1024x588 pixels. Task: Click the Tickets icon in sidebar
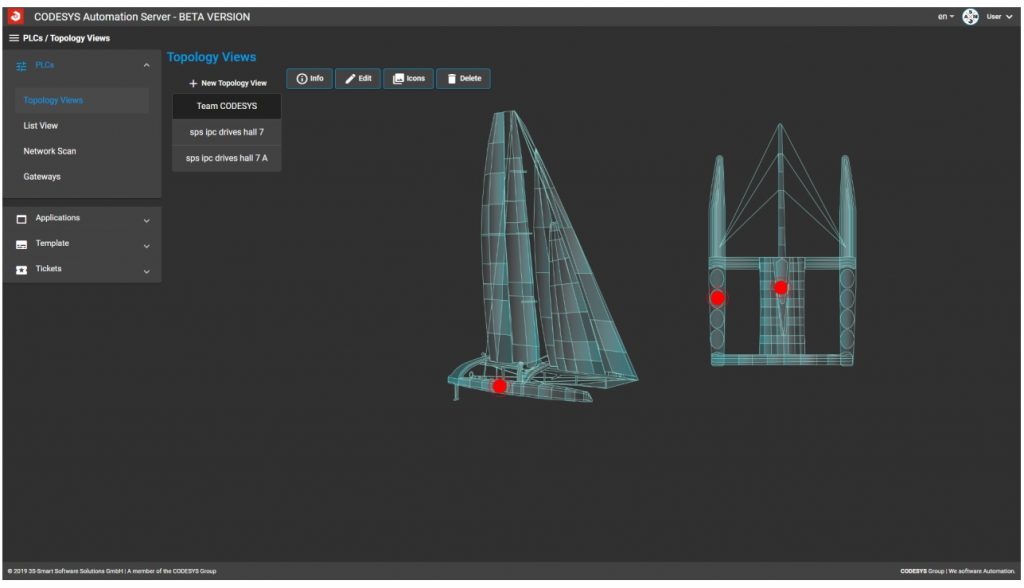point(21,270)
